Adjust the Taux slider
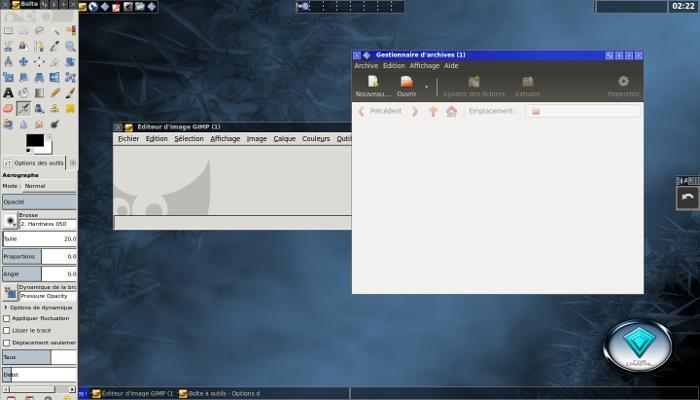Image resolution: width=700 pixels, height=400 pixels. [x=39, y=357]
